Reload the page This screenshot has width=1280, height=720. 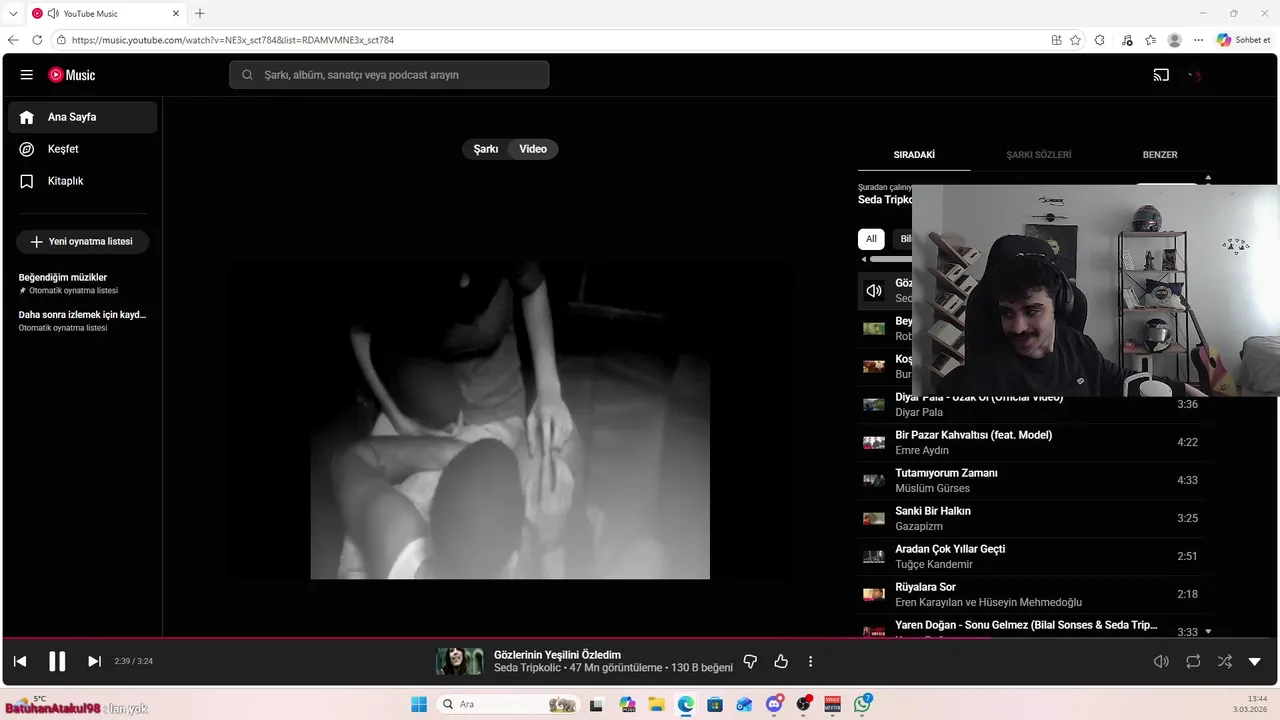37,40
